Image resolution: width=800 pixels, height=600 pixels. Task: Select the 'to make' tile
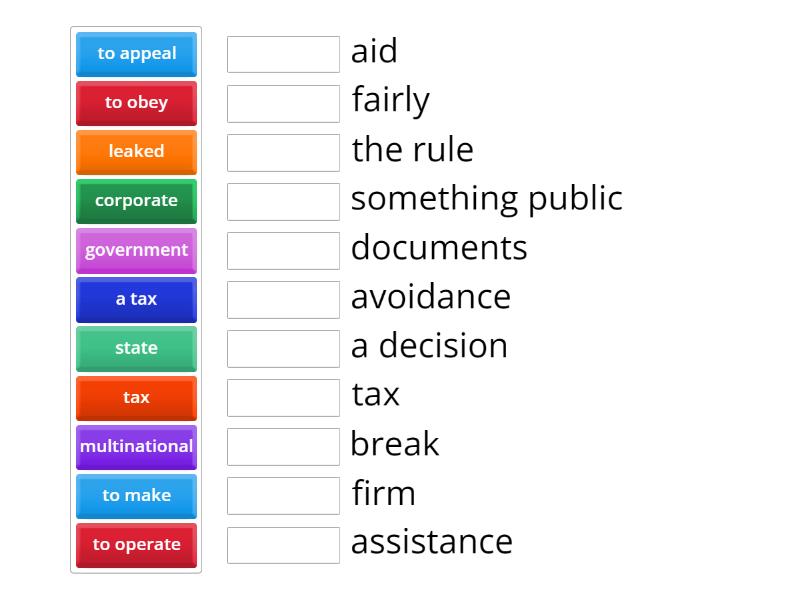[x=136, y=495]
